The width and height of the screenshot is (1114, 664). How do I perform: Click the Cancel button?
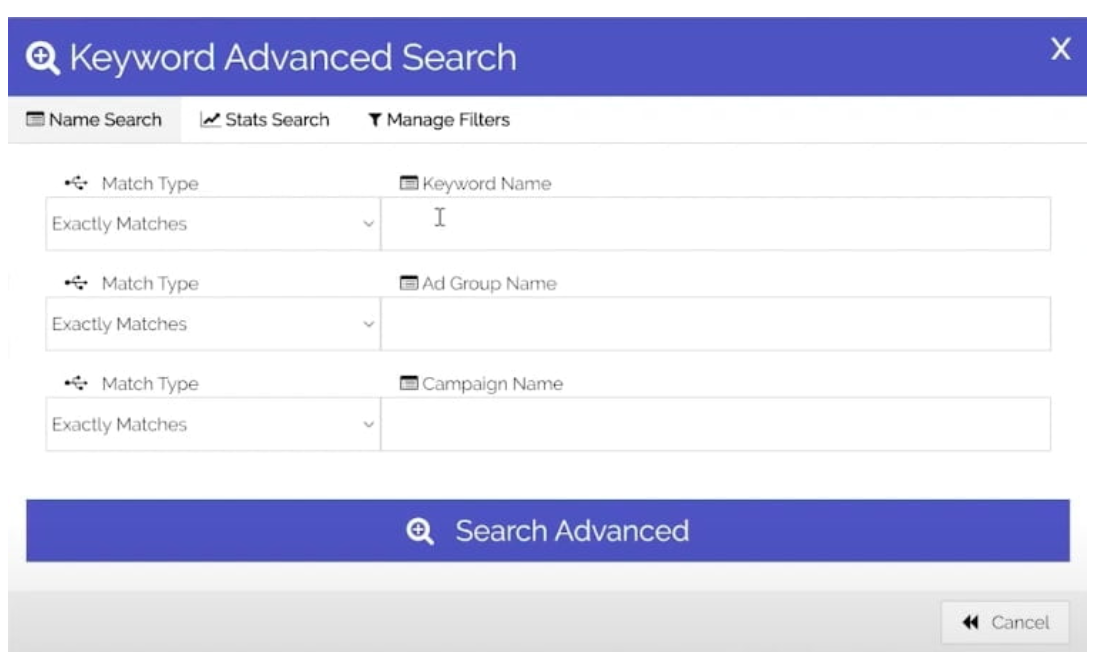(1005, 623)
